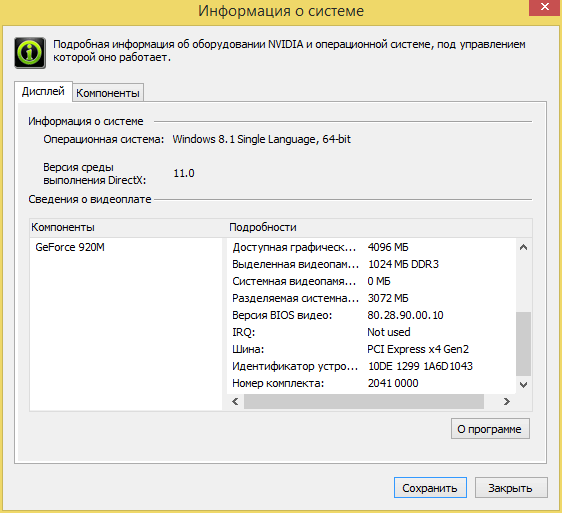Click the BIOS version 80.28.90.00.10
Image resolution: width=562 pixels, height=513 pixels.
(405, 315)
